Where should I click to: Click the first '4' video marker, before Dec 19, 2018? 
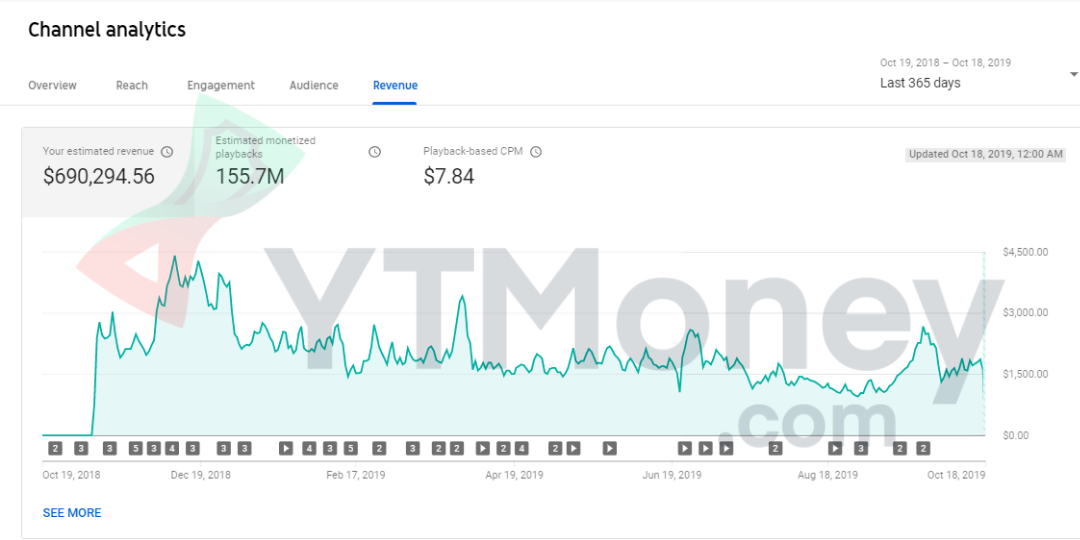[x=172, y=449]
